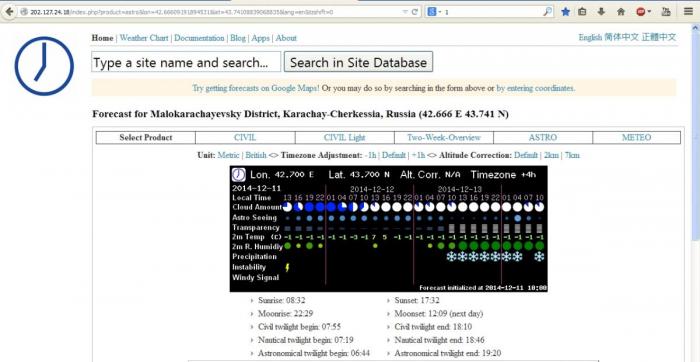Click the magnifier icon in search box
This screenshot has width=700, height=362.
pos(548,12)
